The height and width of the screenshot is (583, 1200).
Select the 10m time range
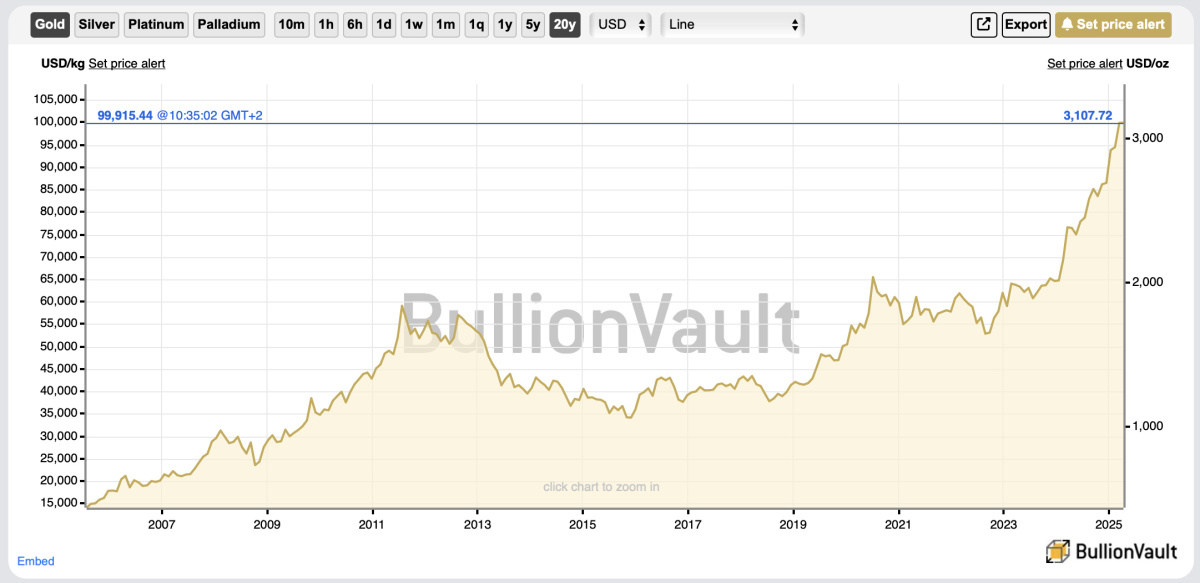pos(291,24)
